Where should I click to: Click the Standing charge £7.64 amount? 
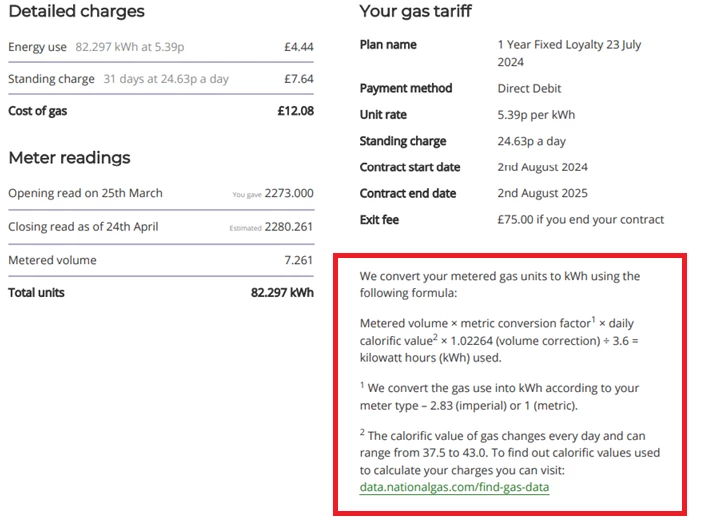point(299,79)
